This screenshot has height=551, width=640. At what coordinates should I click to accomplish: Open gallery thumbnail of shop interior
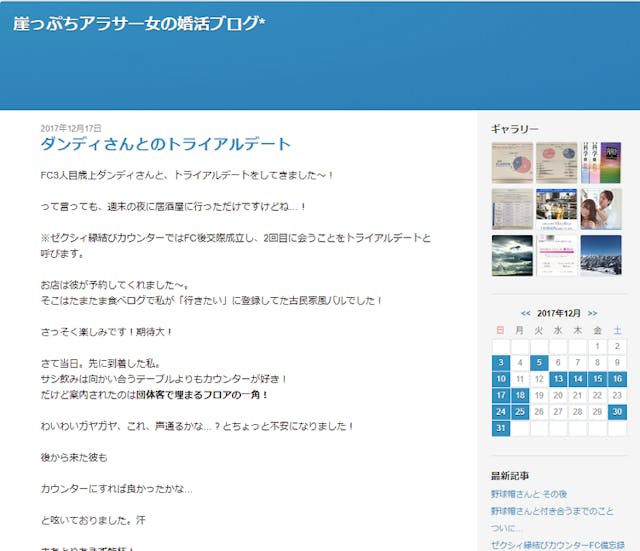click(557, 209)
